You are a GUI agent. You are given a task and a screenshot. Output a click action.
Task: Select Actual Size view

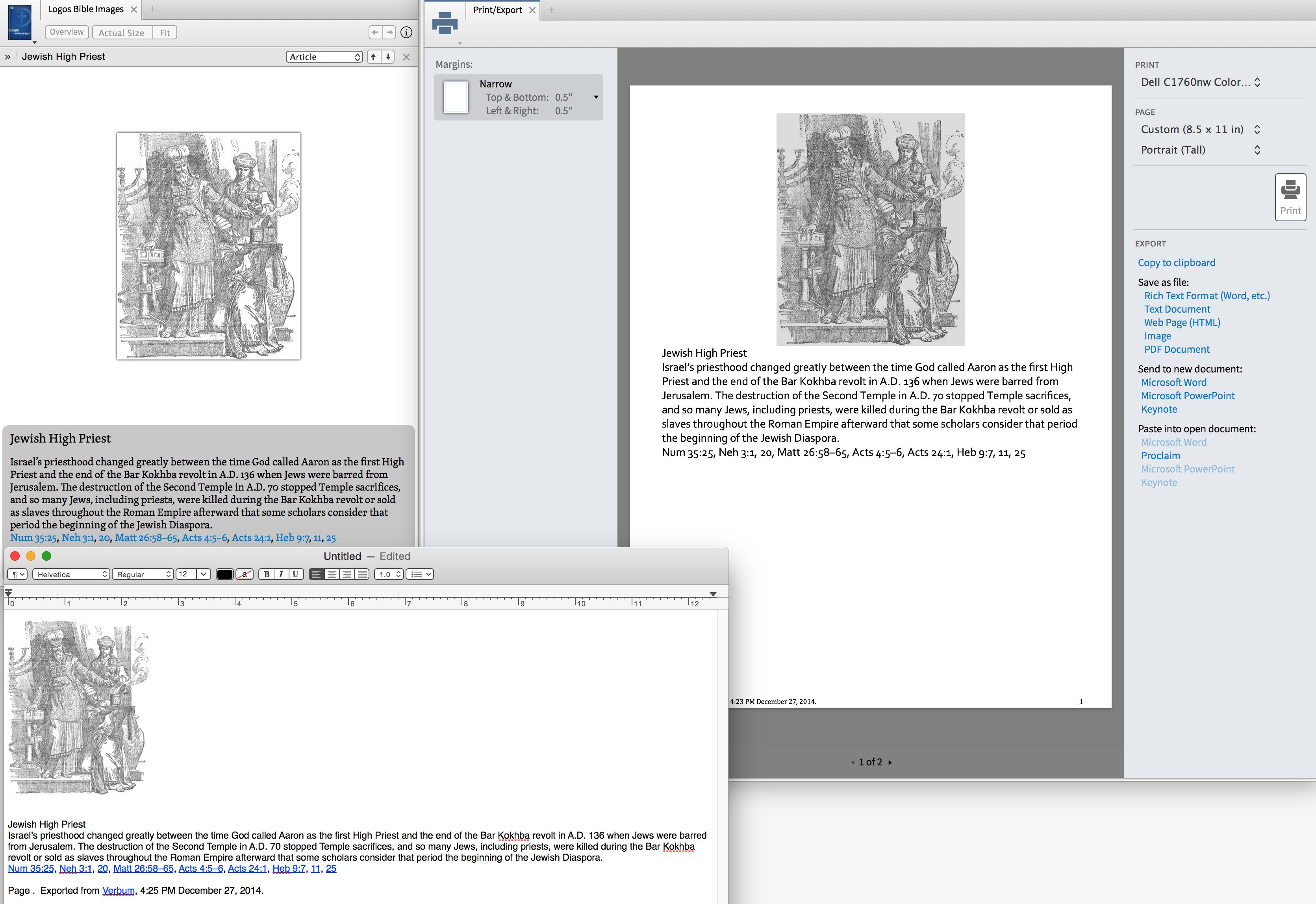[121, 33]
